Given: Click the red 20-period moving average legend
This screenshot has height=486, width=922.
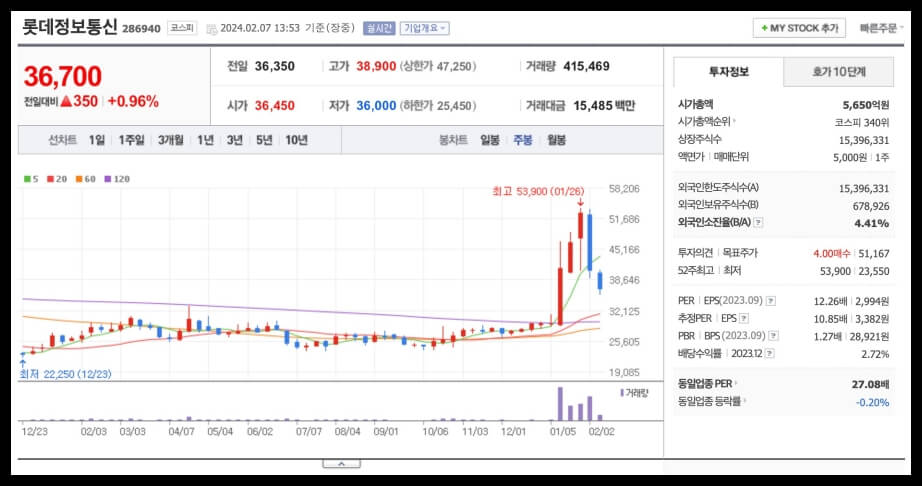Looking at the screenshot, I should tap(57, 179).
